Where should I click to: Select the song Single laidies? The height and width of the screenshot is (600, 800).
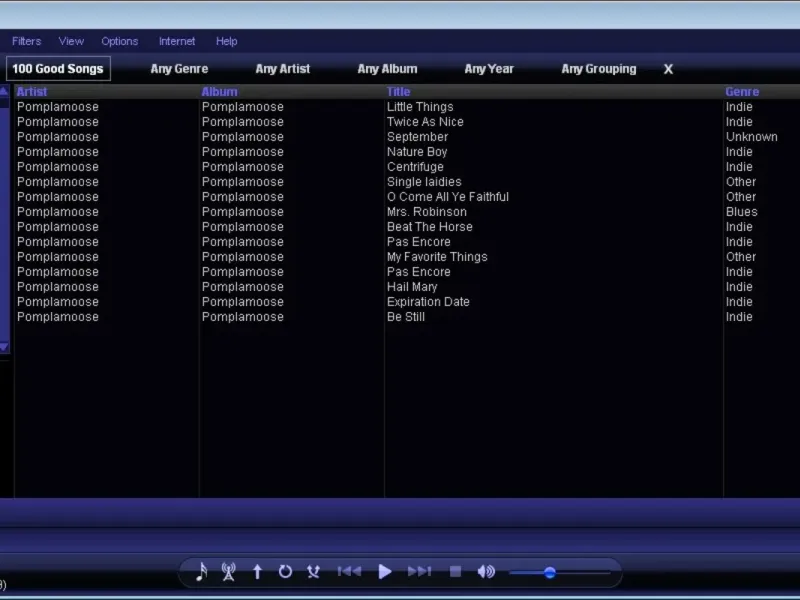click(424, 182)
